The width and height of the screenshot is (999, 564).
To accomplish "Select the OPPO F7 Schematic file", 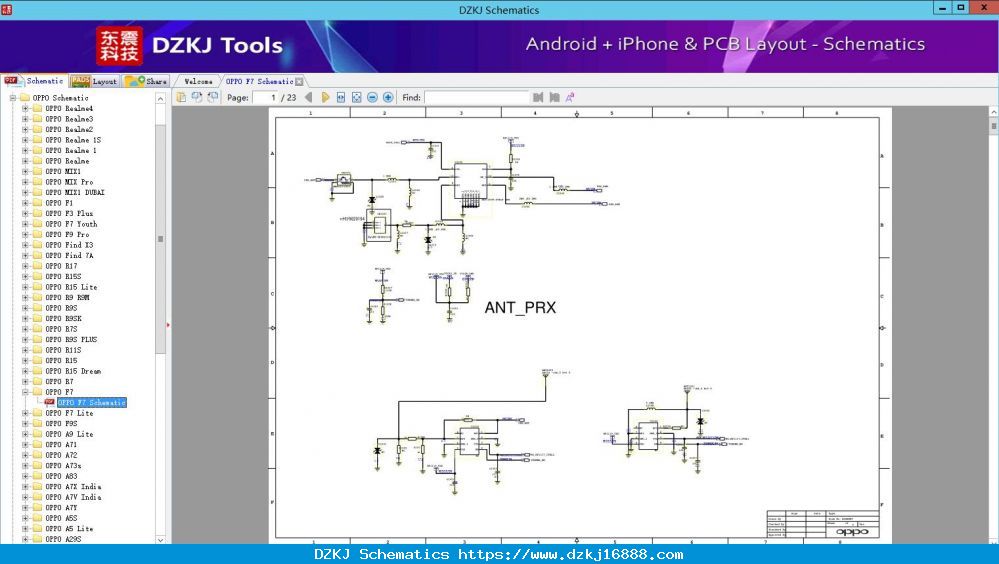I will tap(92, 403).
